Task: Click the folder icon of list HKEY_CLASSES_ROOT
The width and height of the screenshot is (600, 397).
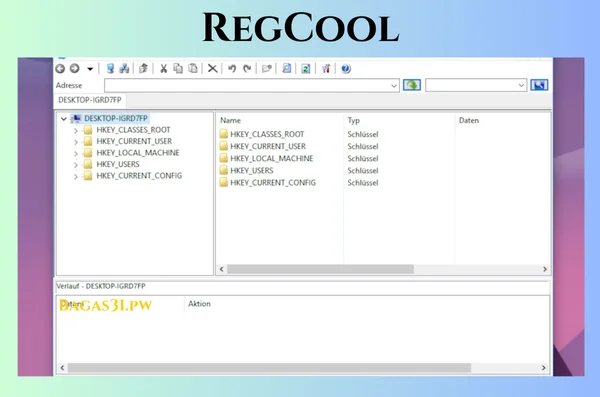Action: tap(223, 134)
